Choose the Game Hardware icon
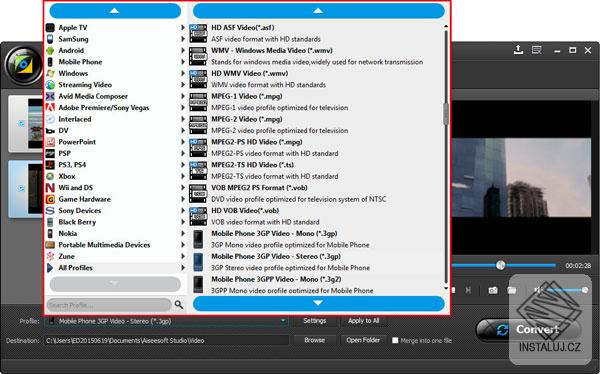 tap(50, 199)
